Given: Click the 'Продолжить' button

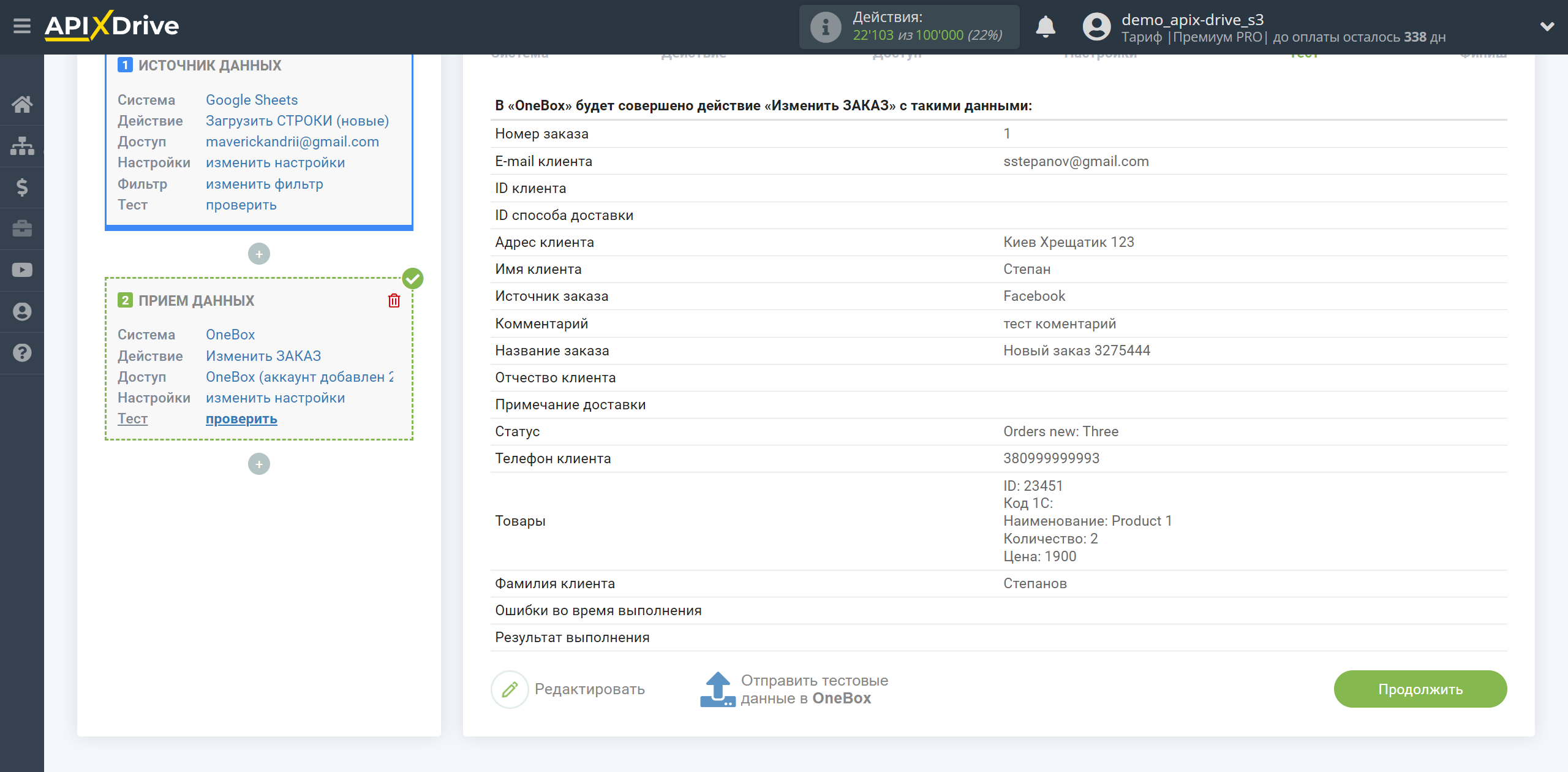Looking at the screenshot, I should point(1420,689).
